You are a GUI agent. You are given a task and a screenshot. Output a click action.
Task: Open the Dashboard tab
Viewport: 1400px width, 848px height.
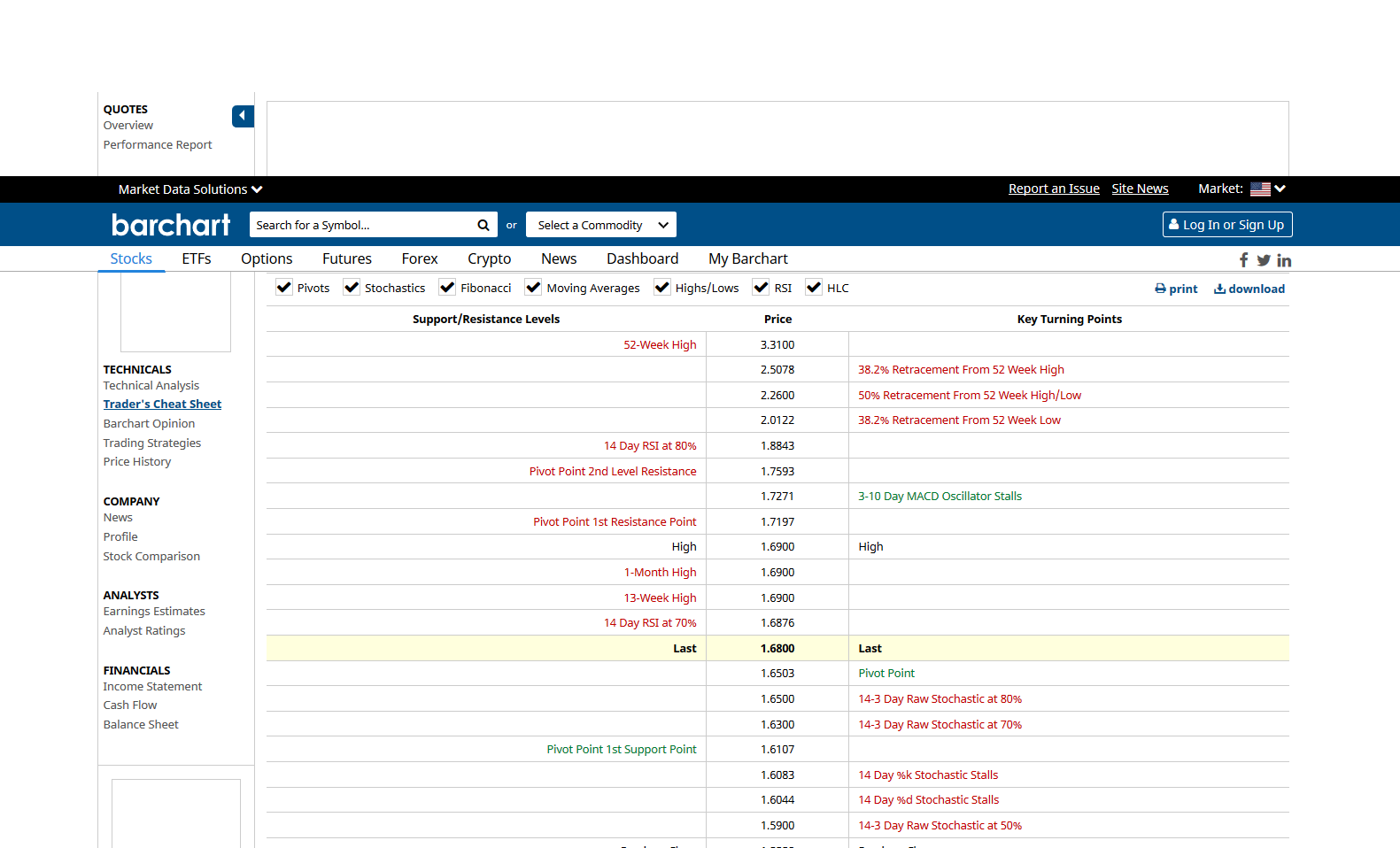pyautogui.click(x=643, y=258)
